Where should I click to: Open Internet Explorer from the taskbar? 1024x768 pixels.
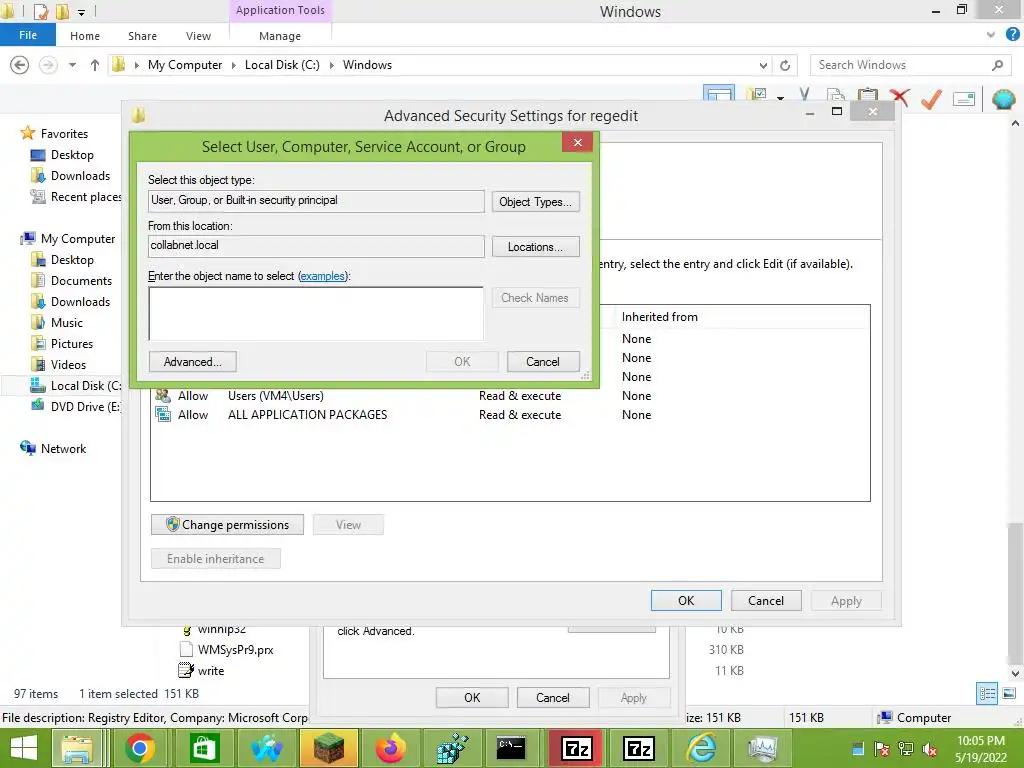coord(701,748)
